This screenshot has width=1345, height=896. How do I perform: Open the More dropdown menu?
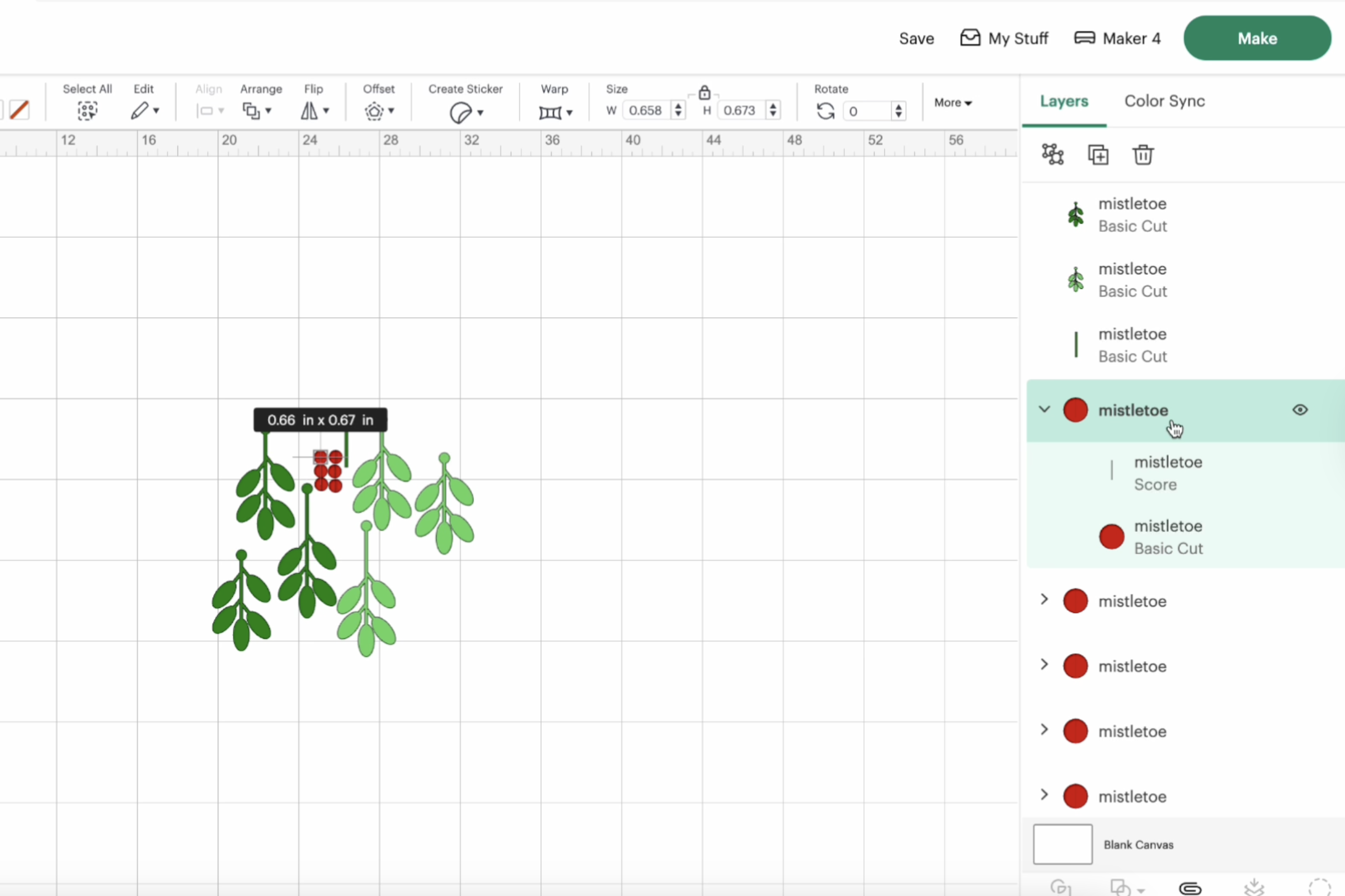[x=953, y=103]
